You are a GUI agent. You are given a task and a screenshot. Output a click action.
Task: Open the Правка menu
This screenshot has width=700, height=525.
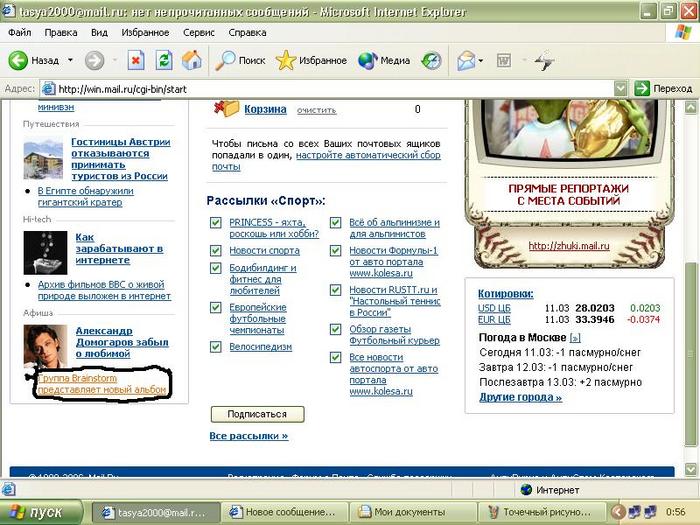tap(61, 33)
